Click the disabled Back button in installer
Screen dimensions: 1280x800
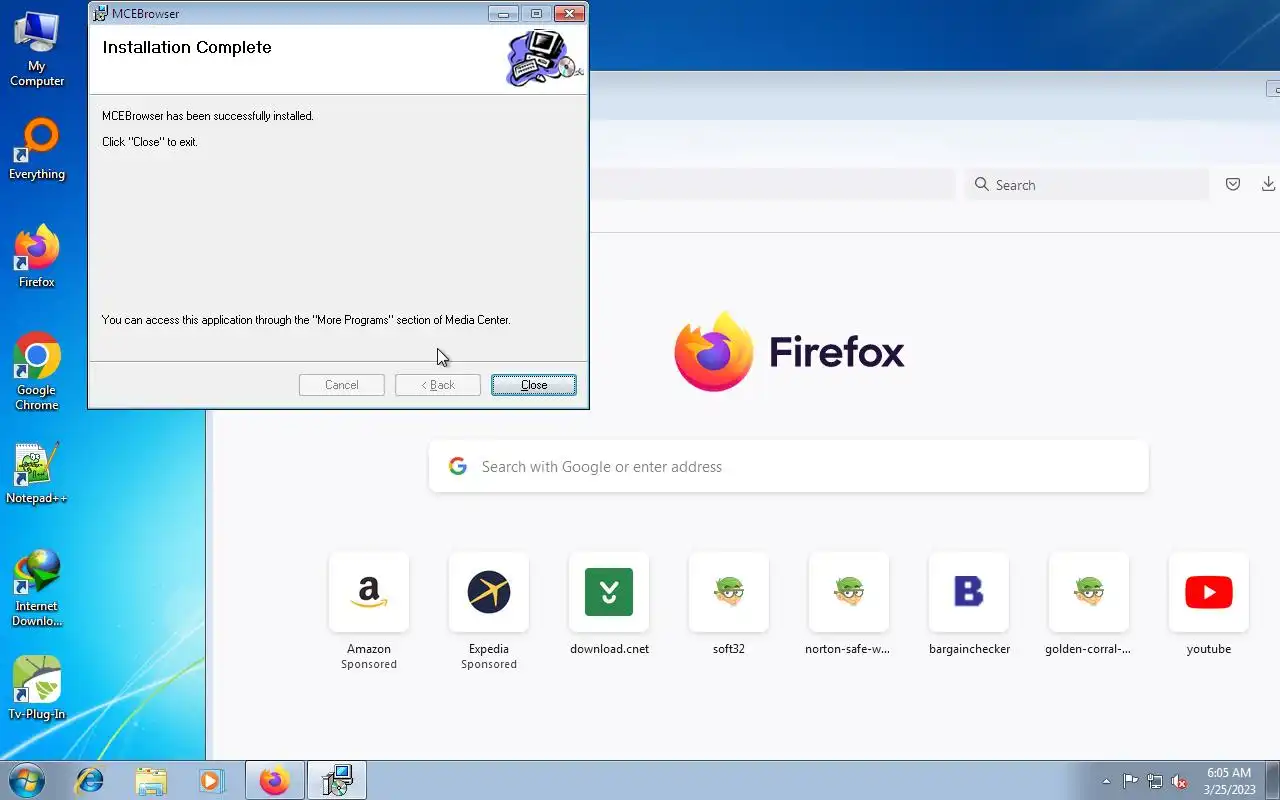tap(438, 385)
